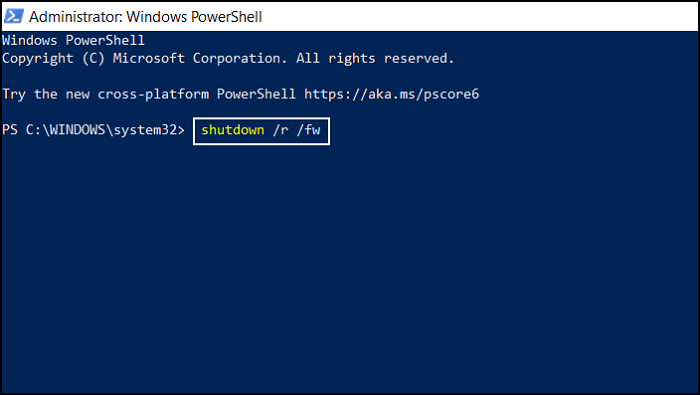Click the empty title bar area right of title
This screenshot has width=700, height=395.
480,17
